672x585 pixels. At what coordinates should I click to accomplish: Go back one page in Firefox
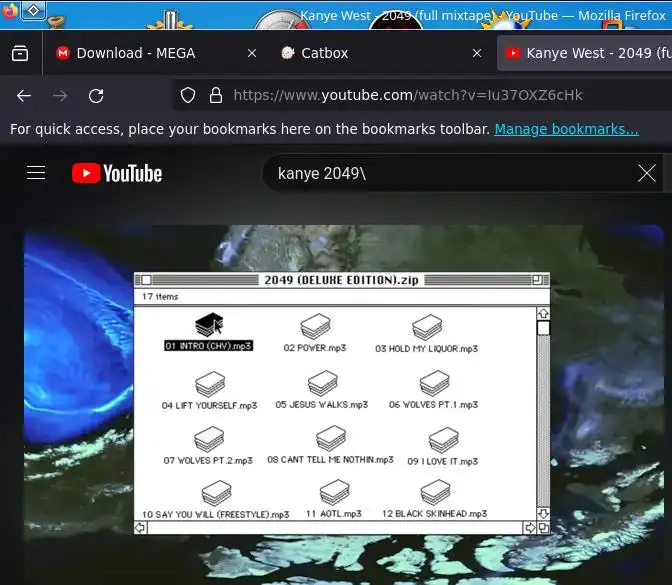24,96
